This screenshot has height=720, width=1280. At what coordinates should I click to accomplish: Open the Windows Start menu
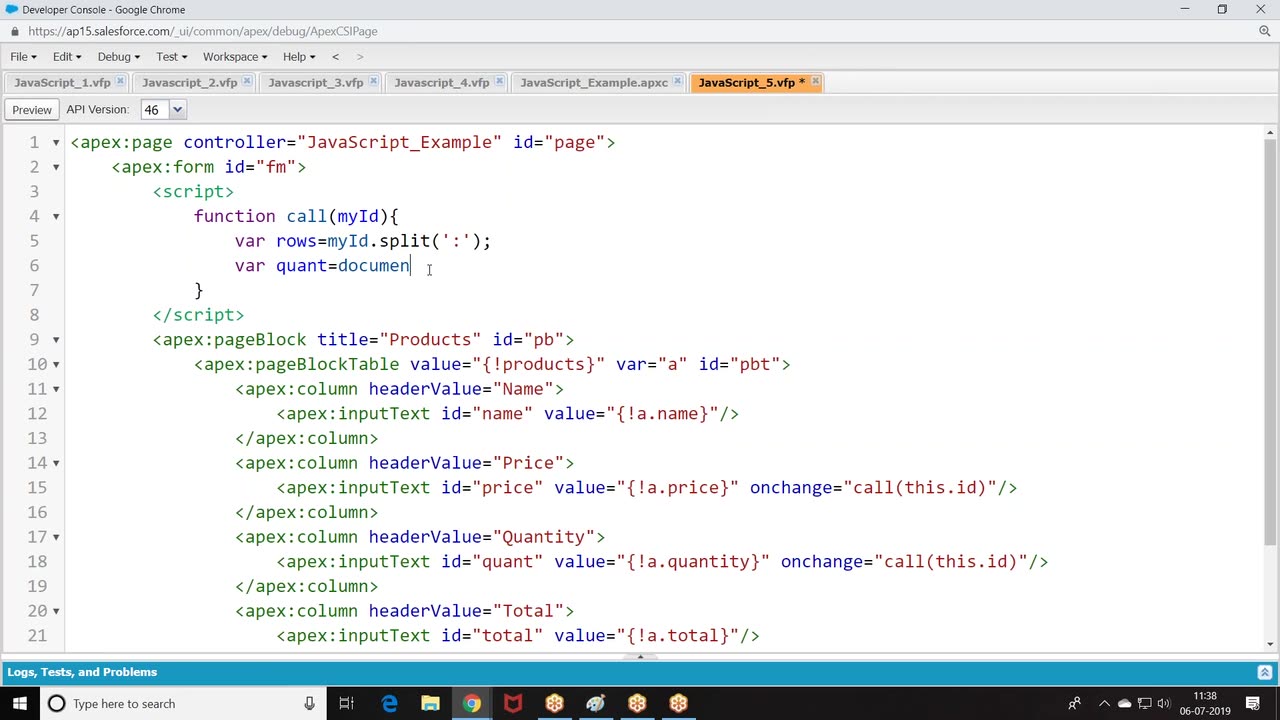click(20, 703)
